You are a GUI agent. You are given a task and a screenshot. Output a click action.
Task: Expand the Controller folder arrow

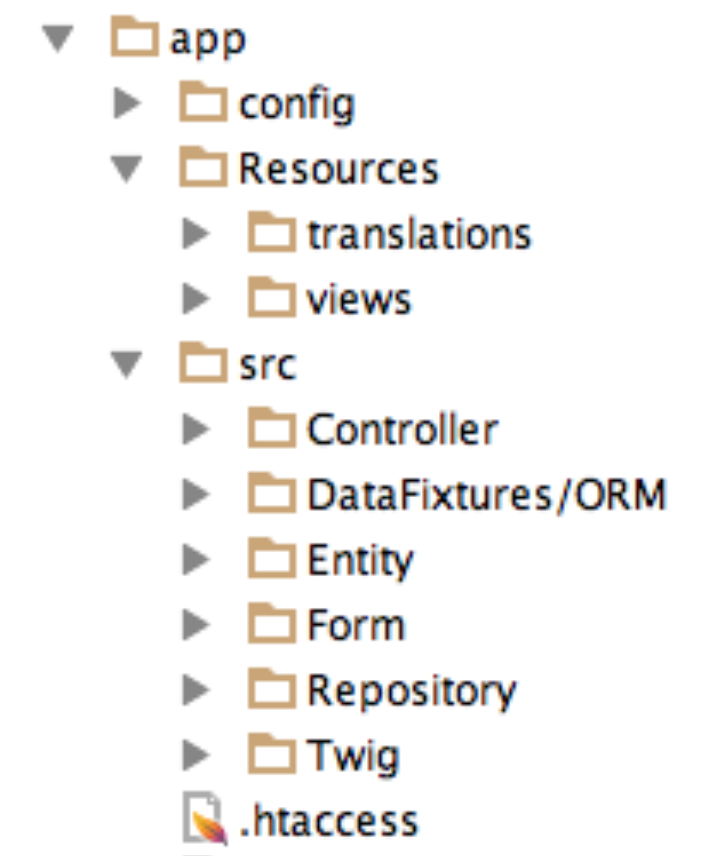[194, 430]
